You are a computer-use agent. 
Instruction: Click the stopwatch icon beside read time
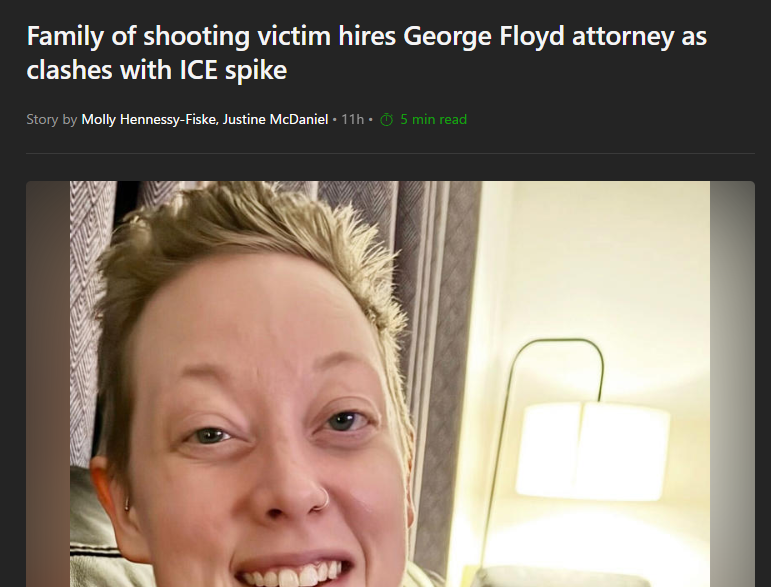click(x=386, y=119)
